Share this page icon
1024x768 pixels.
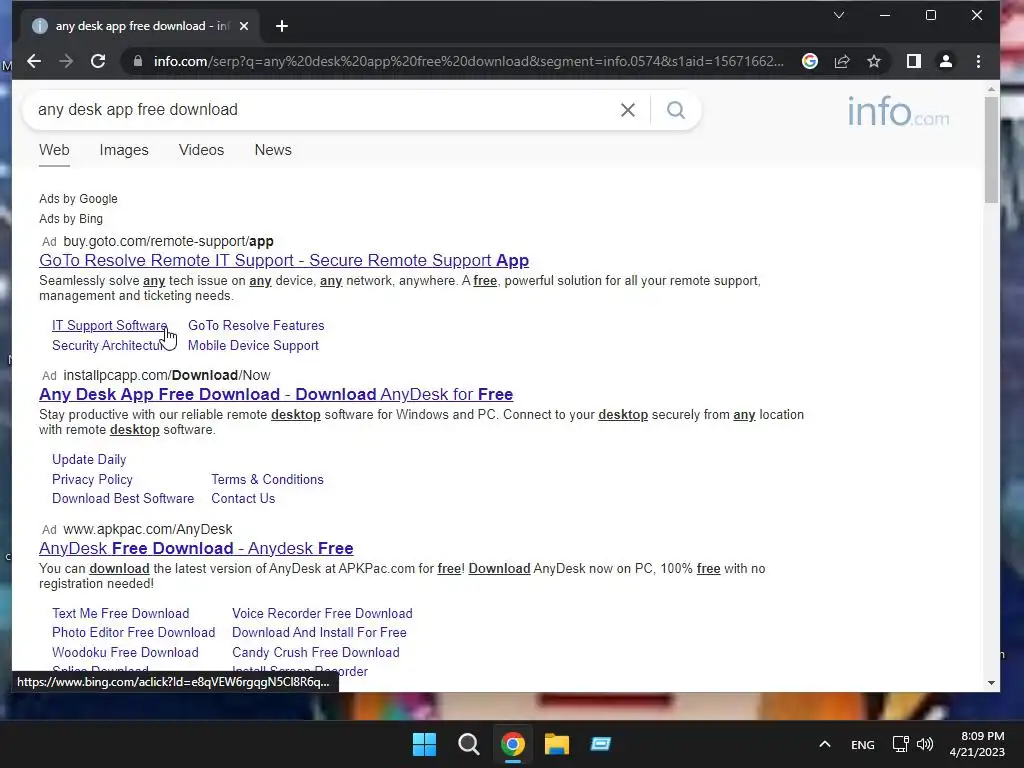[x=842, y=61]
